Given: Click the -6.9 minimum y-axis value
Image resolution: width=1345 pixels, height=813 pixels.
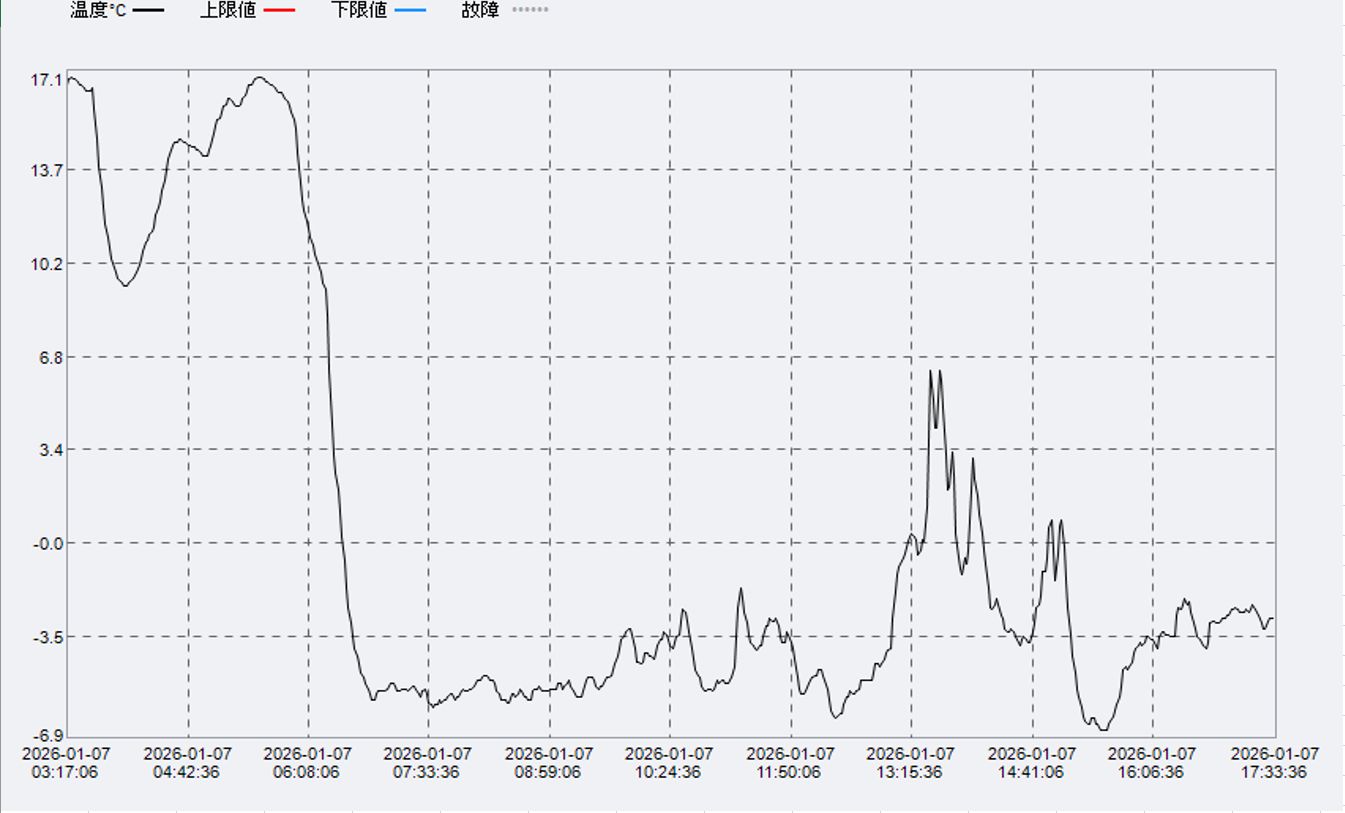Looking at the screenshot, I should coord(47,736).
